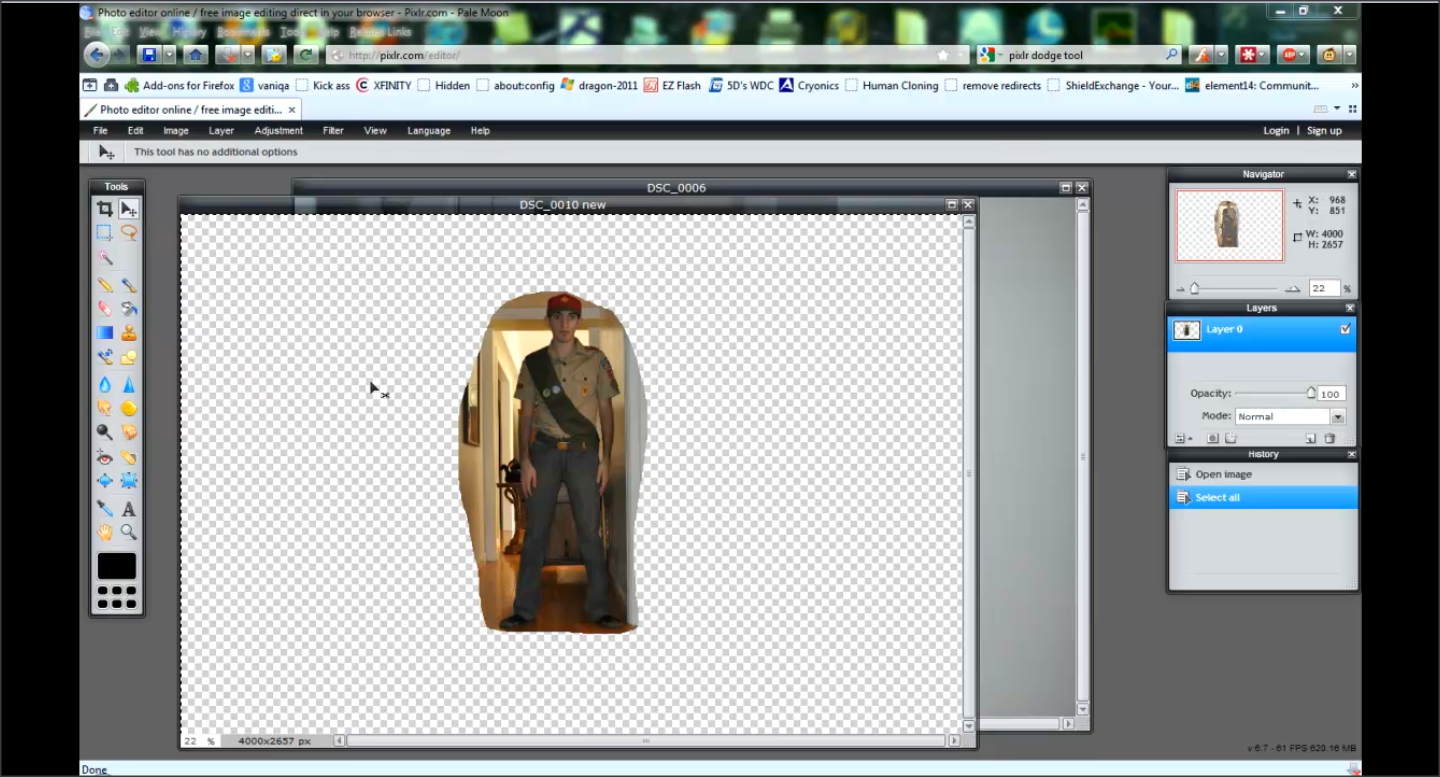Open the Image menu

pos(176,131)
